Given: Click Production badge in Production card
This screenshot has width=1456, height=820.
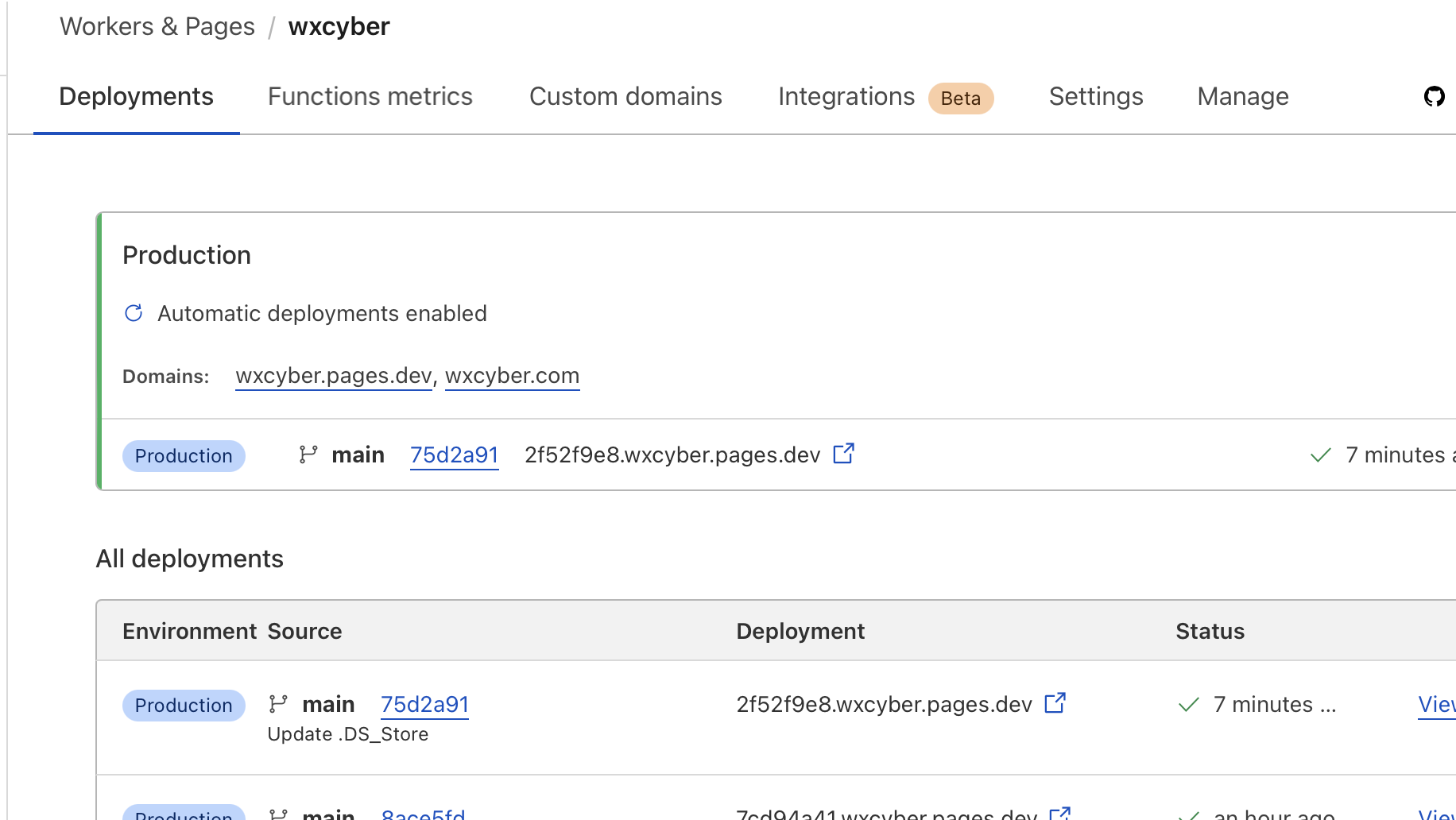Looking at the screenshot, I should pyautogui.click(x=184, y=456).
